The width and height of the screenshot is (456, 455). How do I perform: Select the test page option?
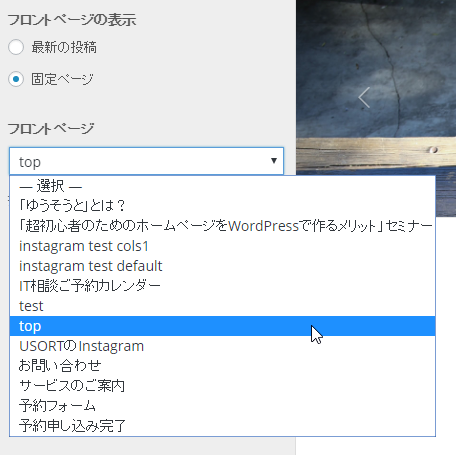[222, 306]
